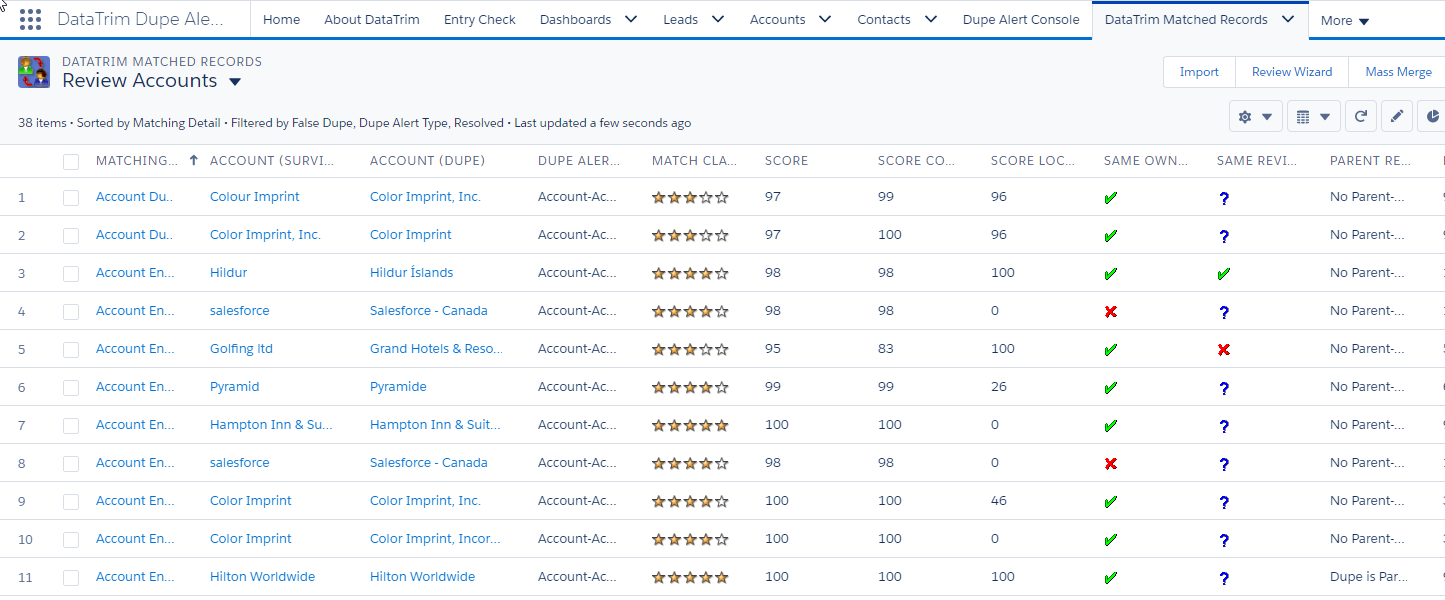The width and height of the screenshot is (1445, 600).
Task: Click the Import button
Action: pos(1199,72)
